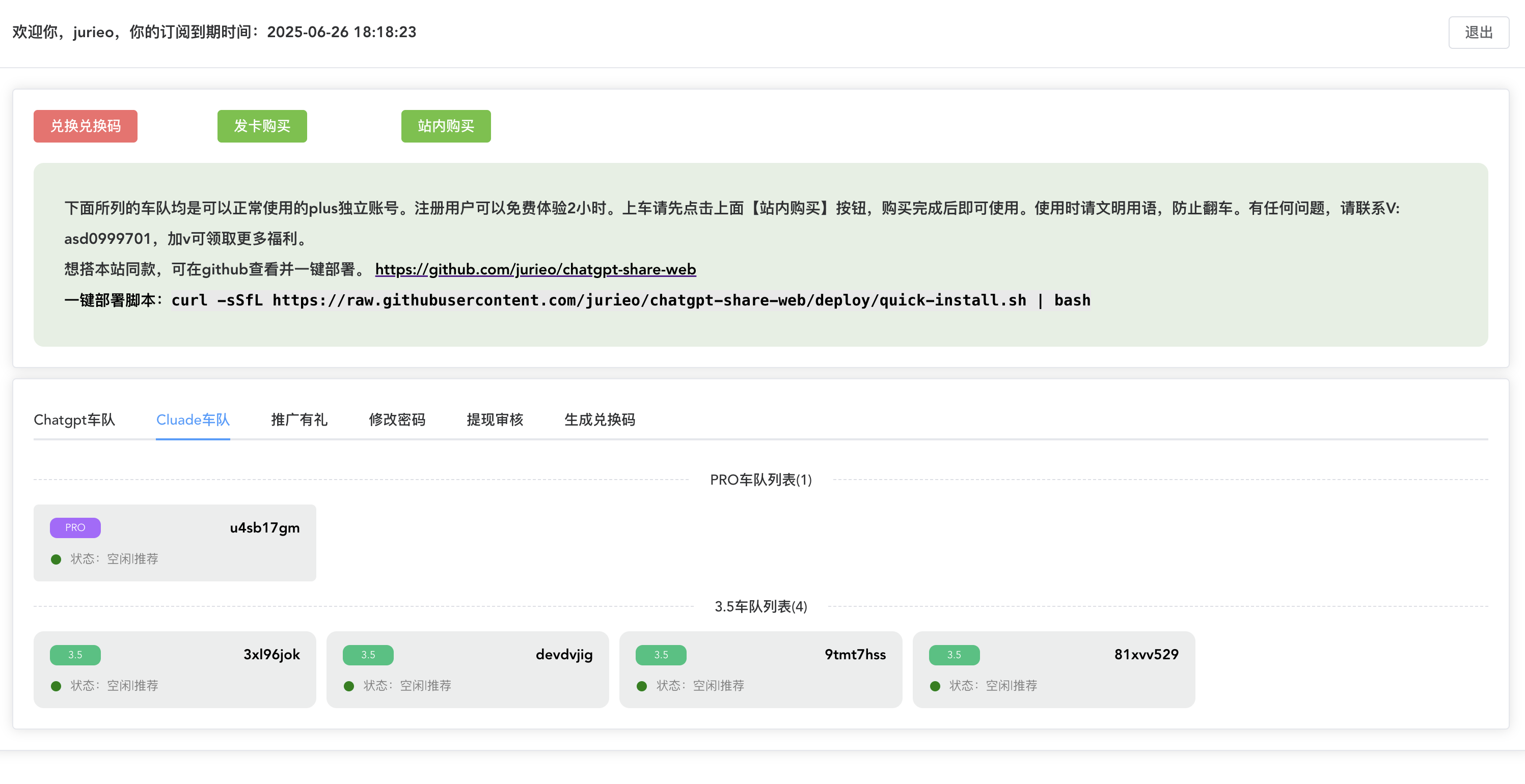
Task: Open the chatgpt-share-web GitHub link
Action: pyautogui.click(x=535, y=269)
